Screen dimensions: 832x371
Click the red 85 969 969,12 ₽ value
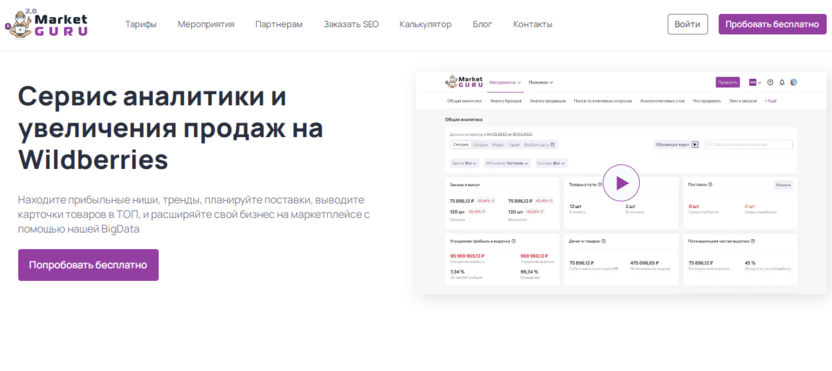point(467,256)
